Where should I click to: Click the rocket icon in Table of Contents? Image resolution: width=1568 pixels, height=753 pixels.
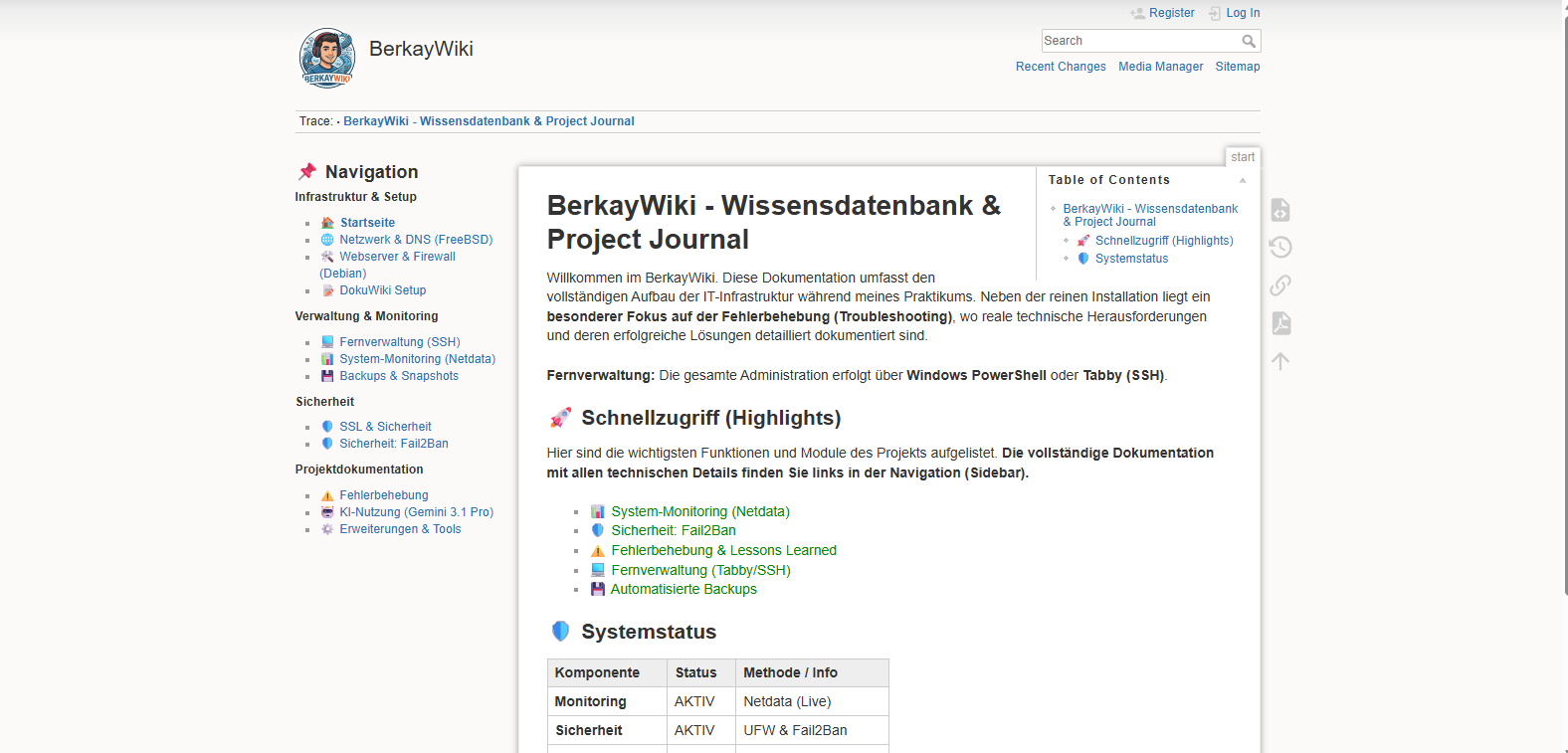pos(1083,241)
